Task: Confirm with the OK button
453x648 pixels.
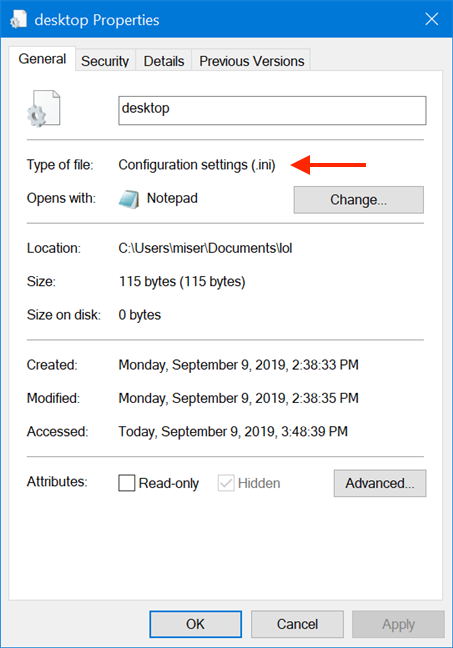Action: point(196,624)
